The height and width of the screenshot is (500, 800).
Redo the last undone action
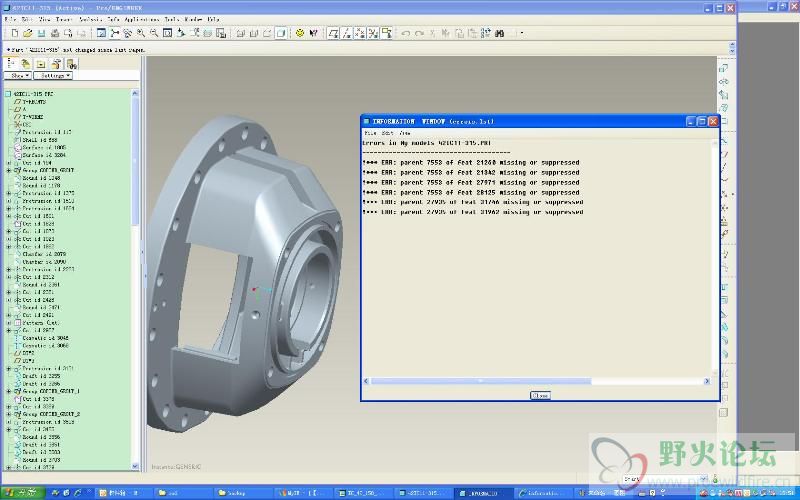(x=419, y=33)
